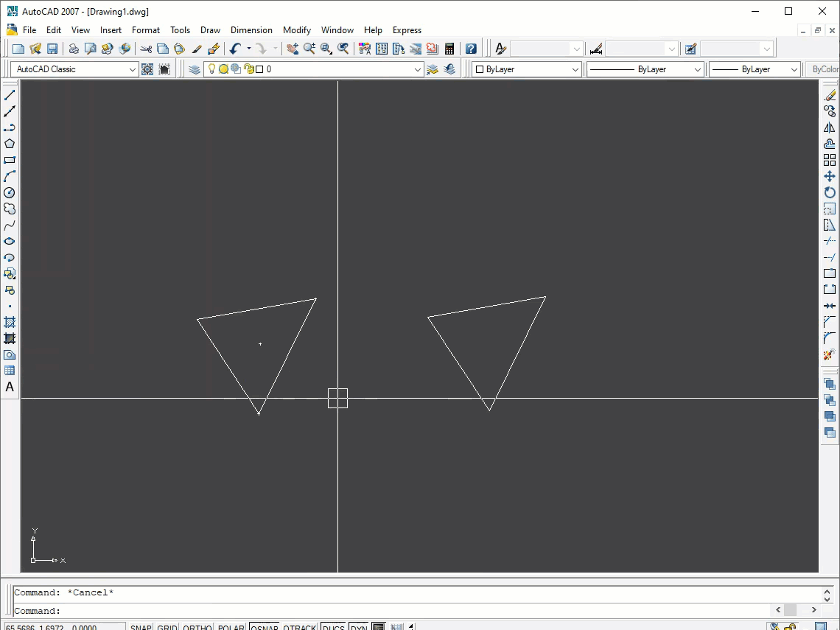Toggle OSNAP in status bar
Image resolution: width=840 pixels, height=630 pixels.
(264, 627)
